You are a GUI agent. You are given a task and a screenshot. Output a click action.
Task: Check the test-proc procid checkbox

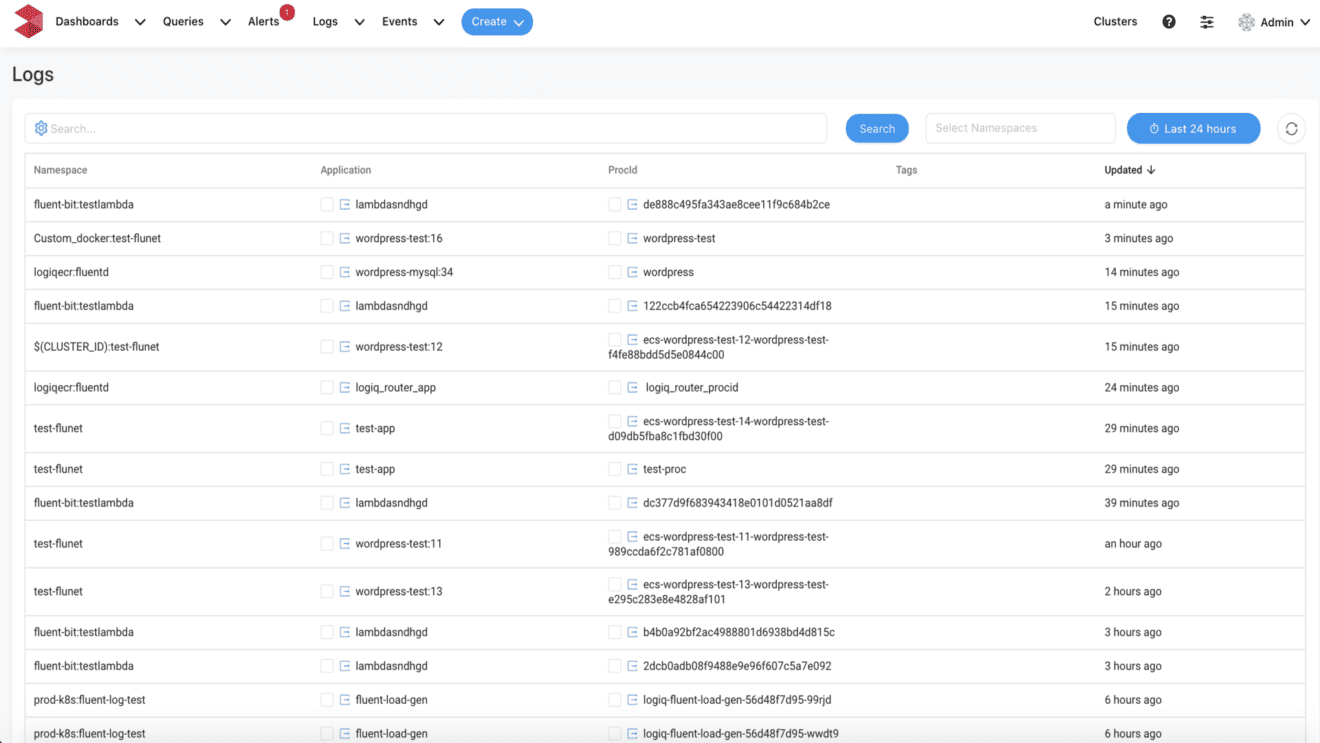coord(615,469)
